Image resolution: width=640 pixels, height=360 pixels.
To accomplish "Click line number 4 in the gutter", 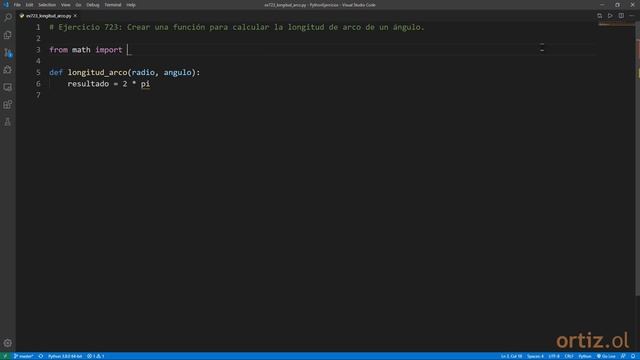I will [x=38, y=61].
